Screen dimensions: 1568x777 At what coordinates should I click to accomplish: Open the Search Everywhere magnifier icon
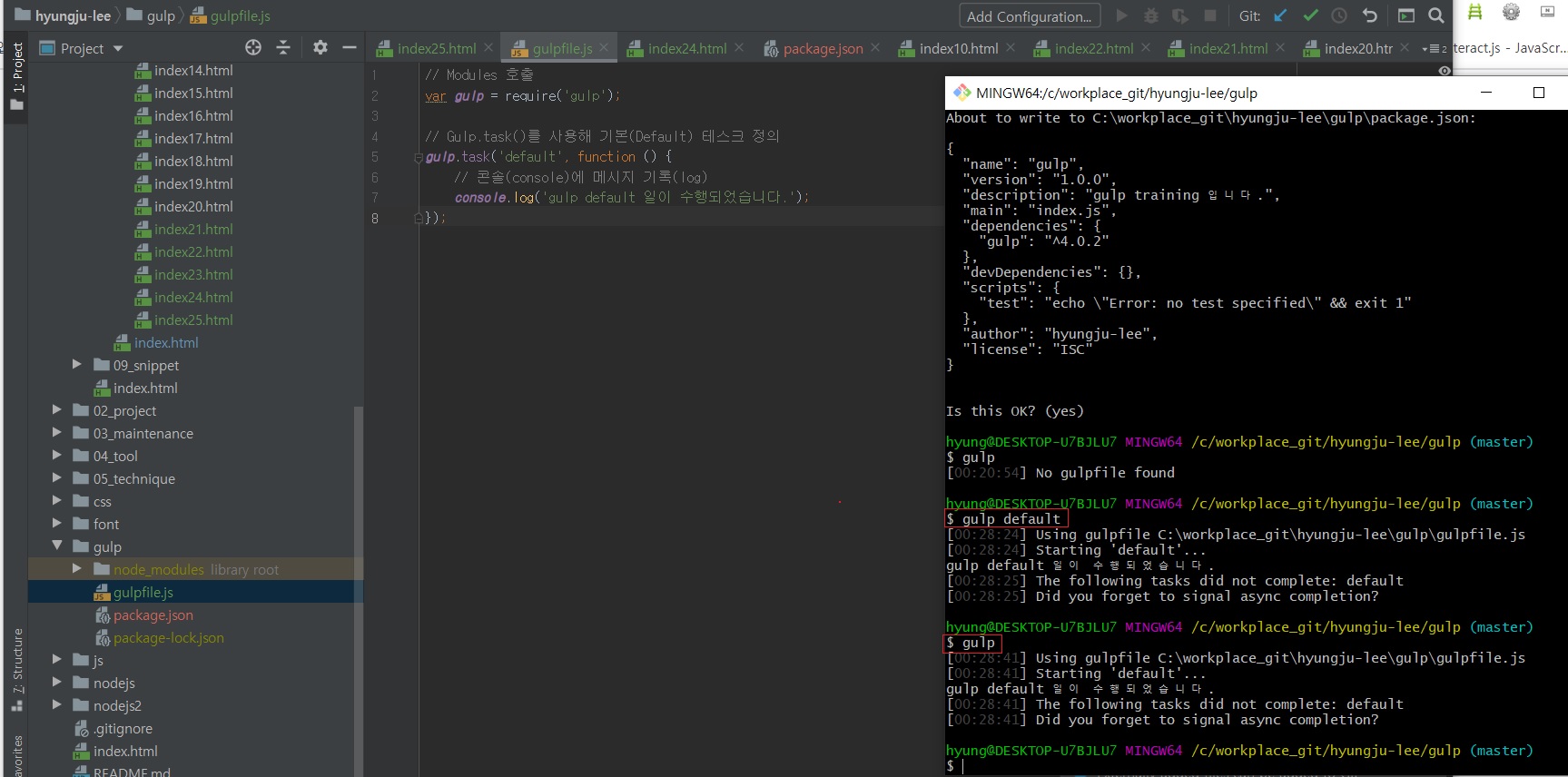[1435, 15]
